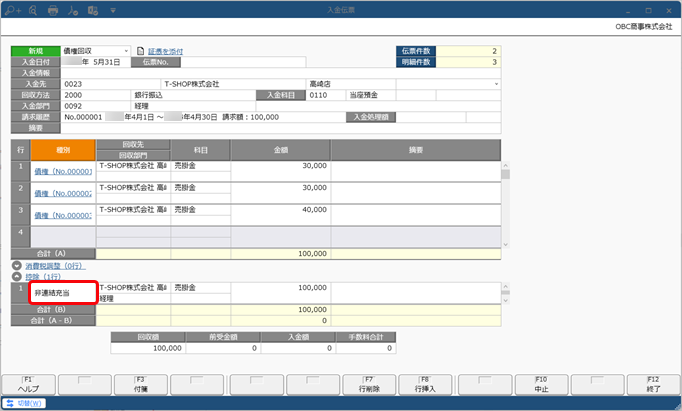Click row 1 摘要 cell in detail table
This screenshot has height=411, width=682.
416,171
